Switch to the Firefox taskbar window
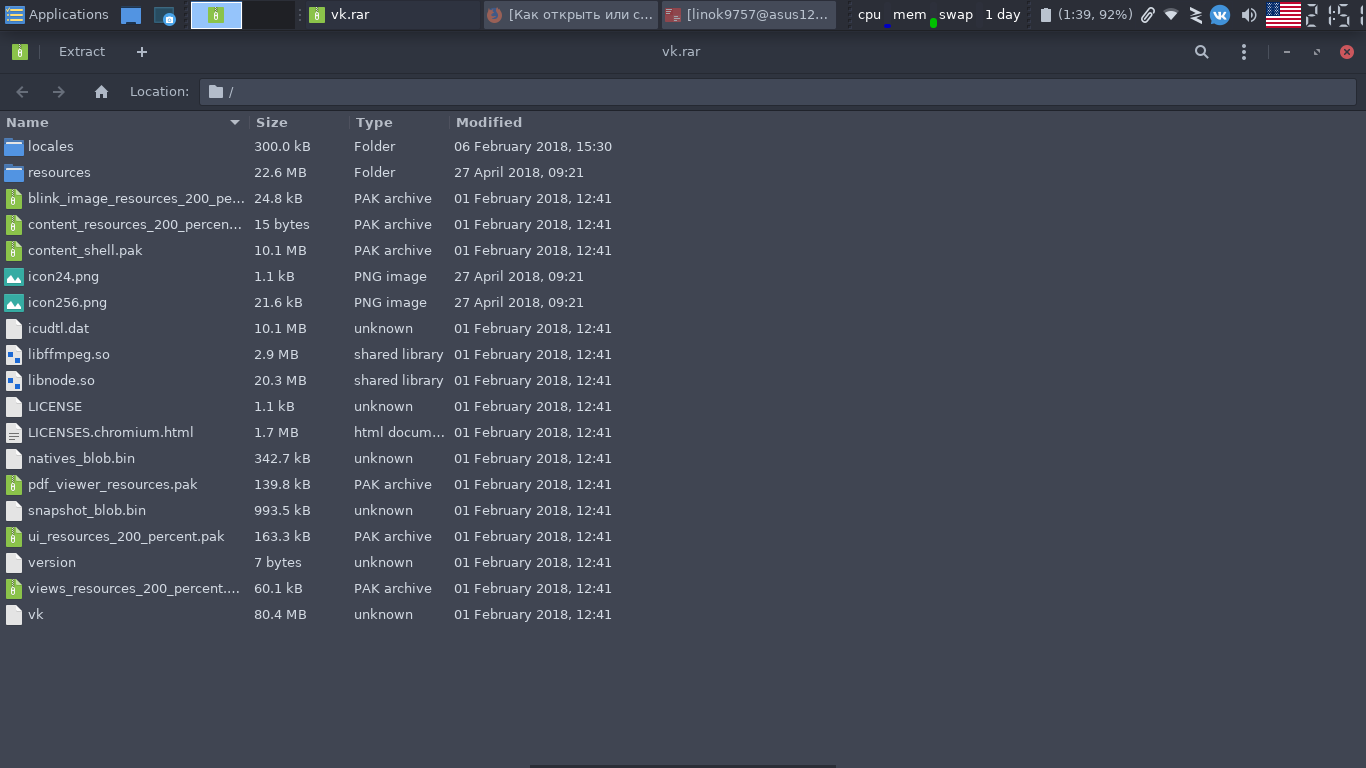Viewport: 1366px width, 768px height. click(570, 15)
